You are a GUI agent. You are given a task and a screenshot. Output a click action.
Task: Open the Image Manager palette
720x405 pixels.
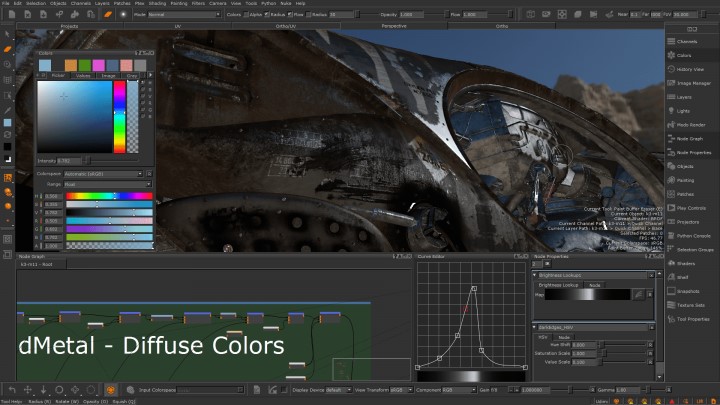click(692, 83)
